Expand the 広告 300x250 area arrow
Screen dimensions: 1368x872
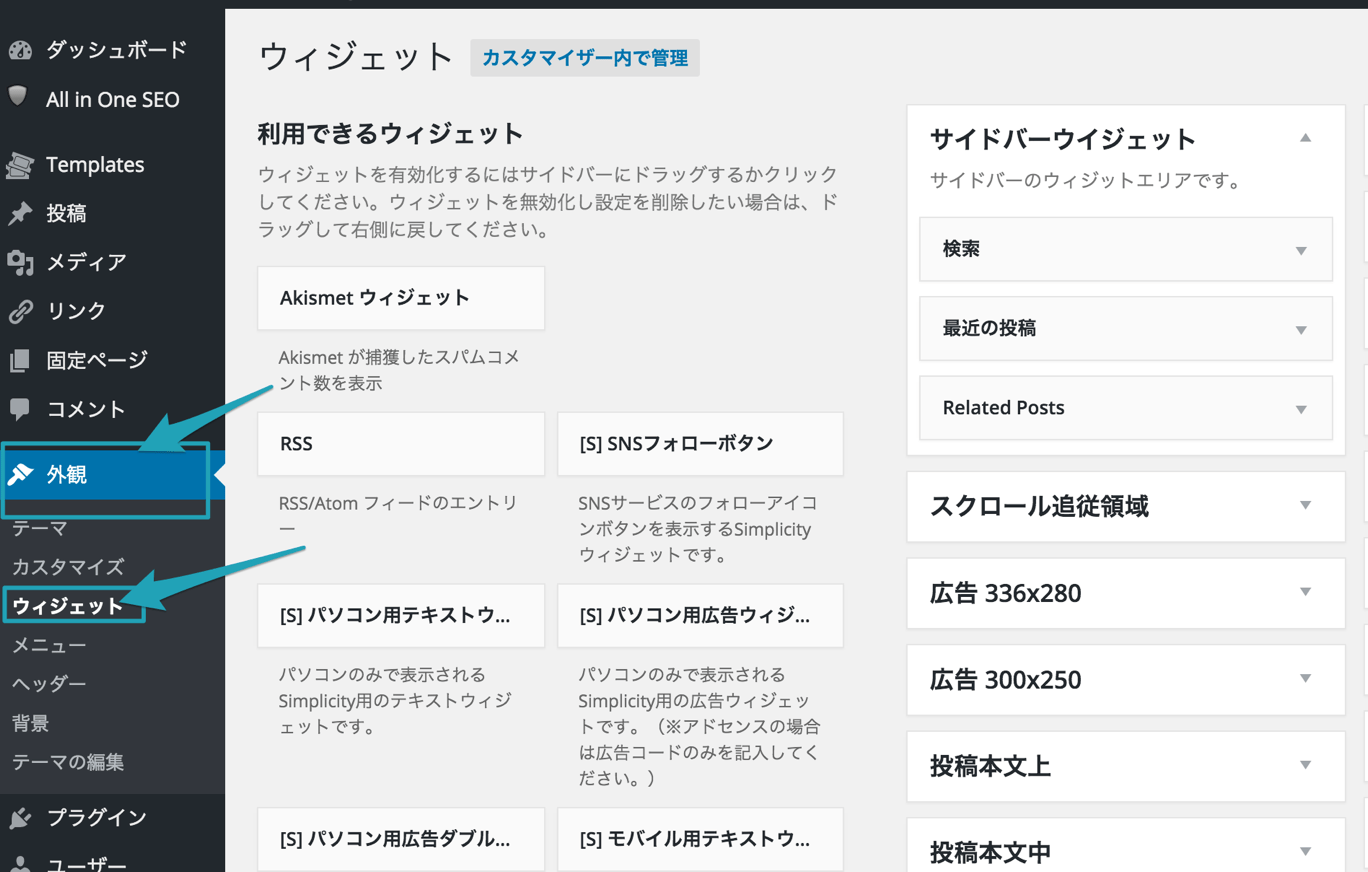(x=1305, y=678)
